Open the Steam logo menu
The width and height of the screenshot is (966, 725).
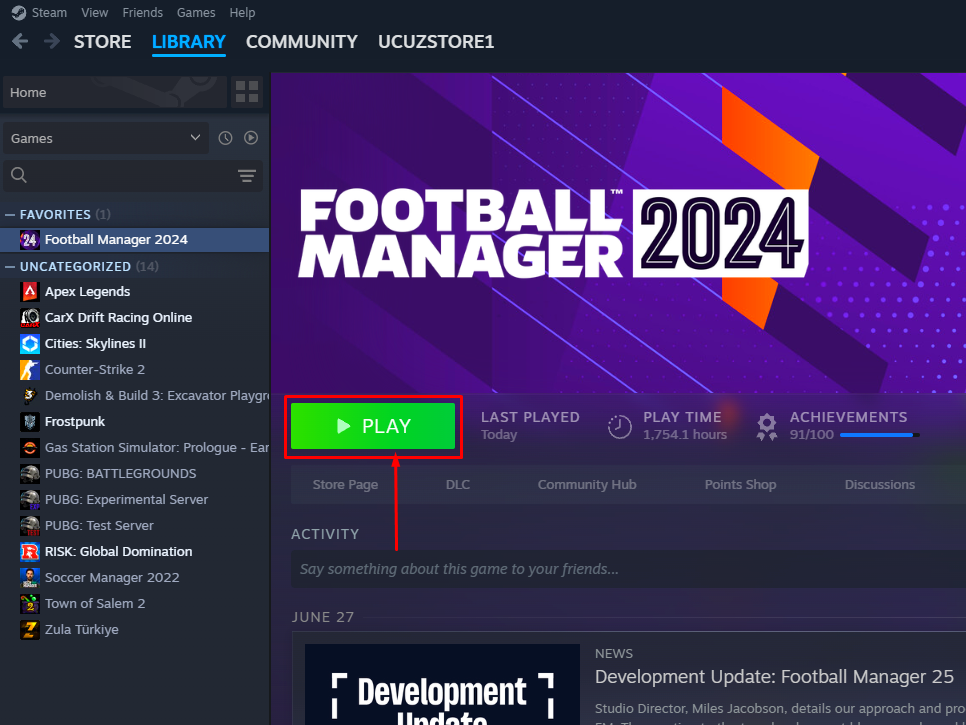[18, 12]
